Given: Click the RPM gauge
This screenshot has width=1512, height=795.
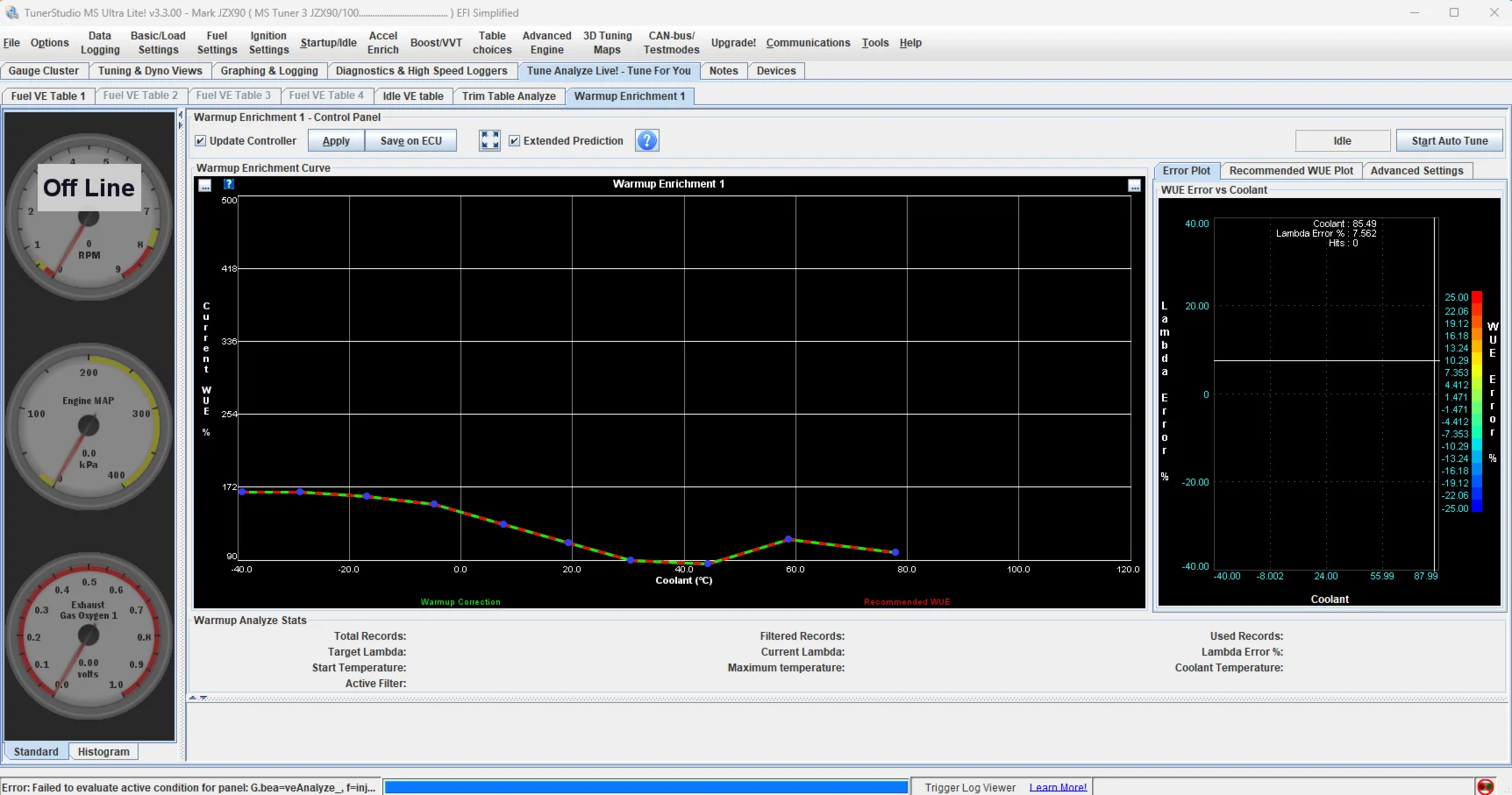Looking at the screenshot, I should click(89, 216).
